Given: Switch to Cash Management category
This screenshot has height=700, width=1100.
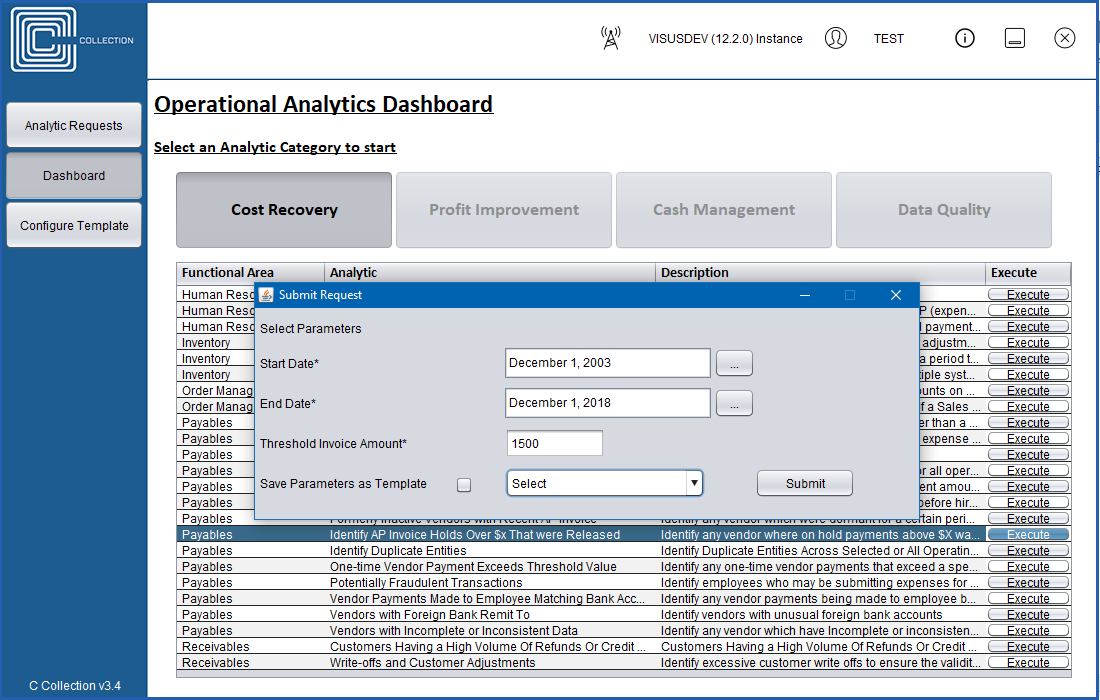Looking at the screenshot, I should [724, 210].
